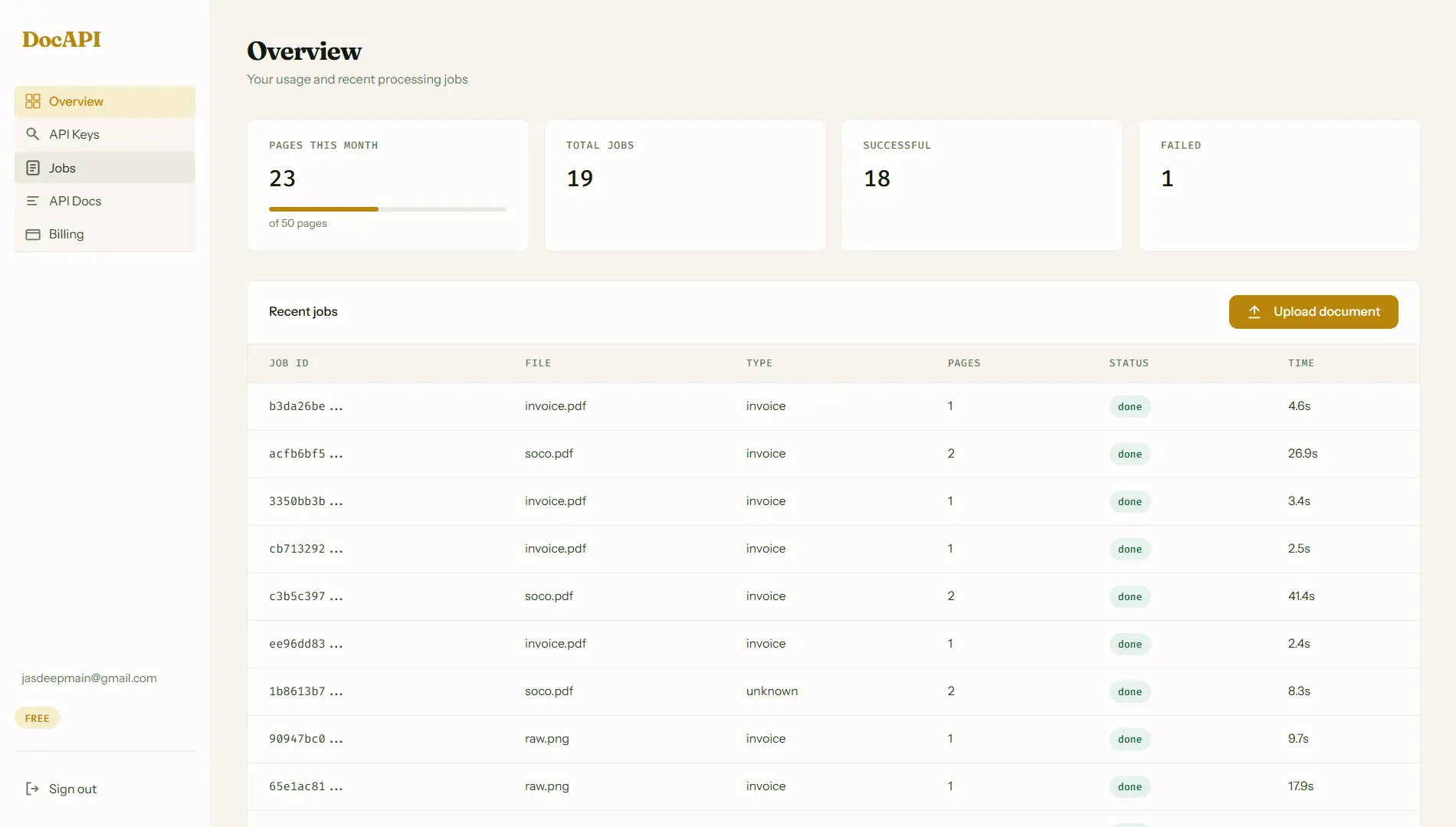Navigate to API Docs
Image resolution: width=1456 pixels, height=827 pixels.
point(105,201)
